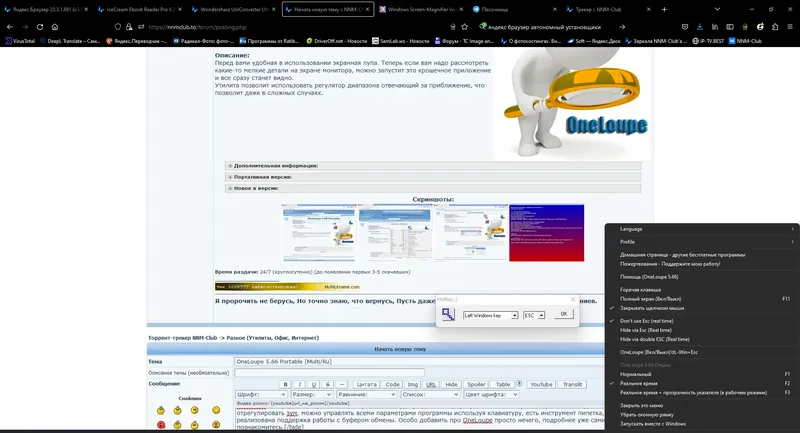Click the HotKey dialog magnifier icon
800x433 pixels.
coord(448,314)
